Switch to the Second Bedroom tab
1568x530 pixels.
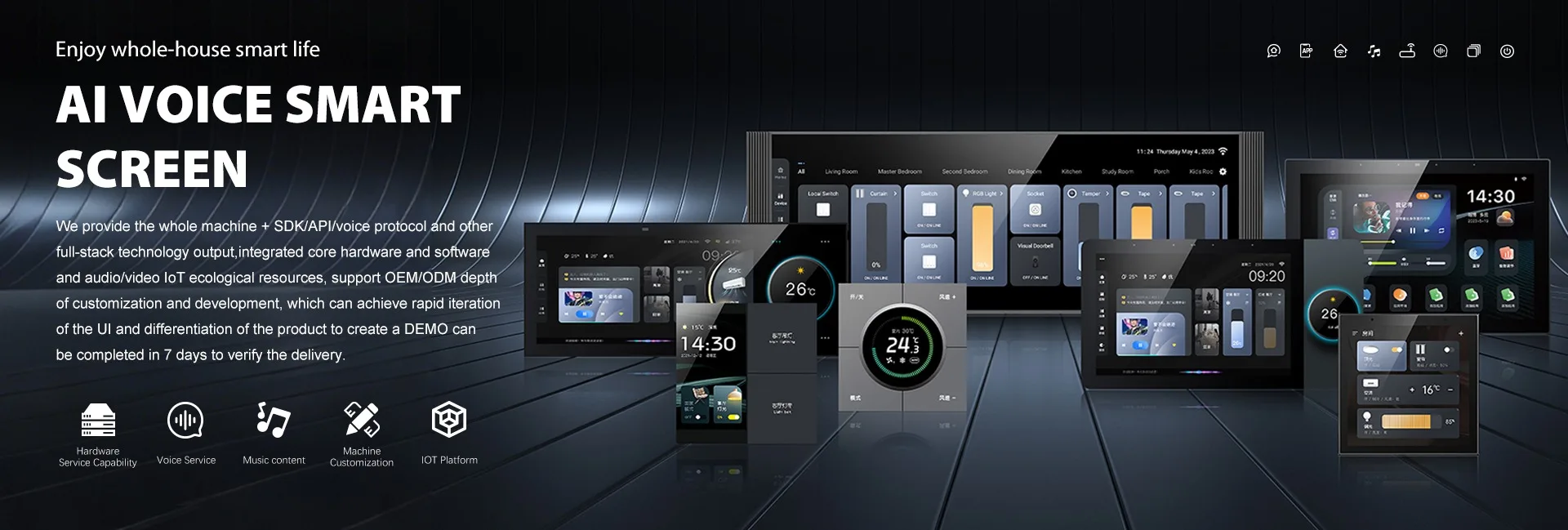pos(965,171)
